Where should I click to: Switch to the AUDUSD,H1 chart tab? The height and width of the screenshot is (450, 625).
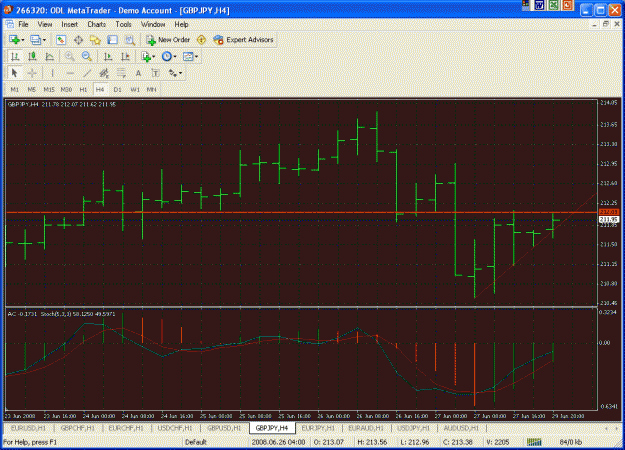click(x=461, y=428)
